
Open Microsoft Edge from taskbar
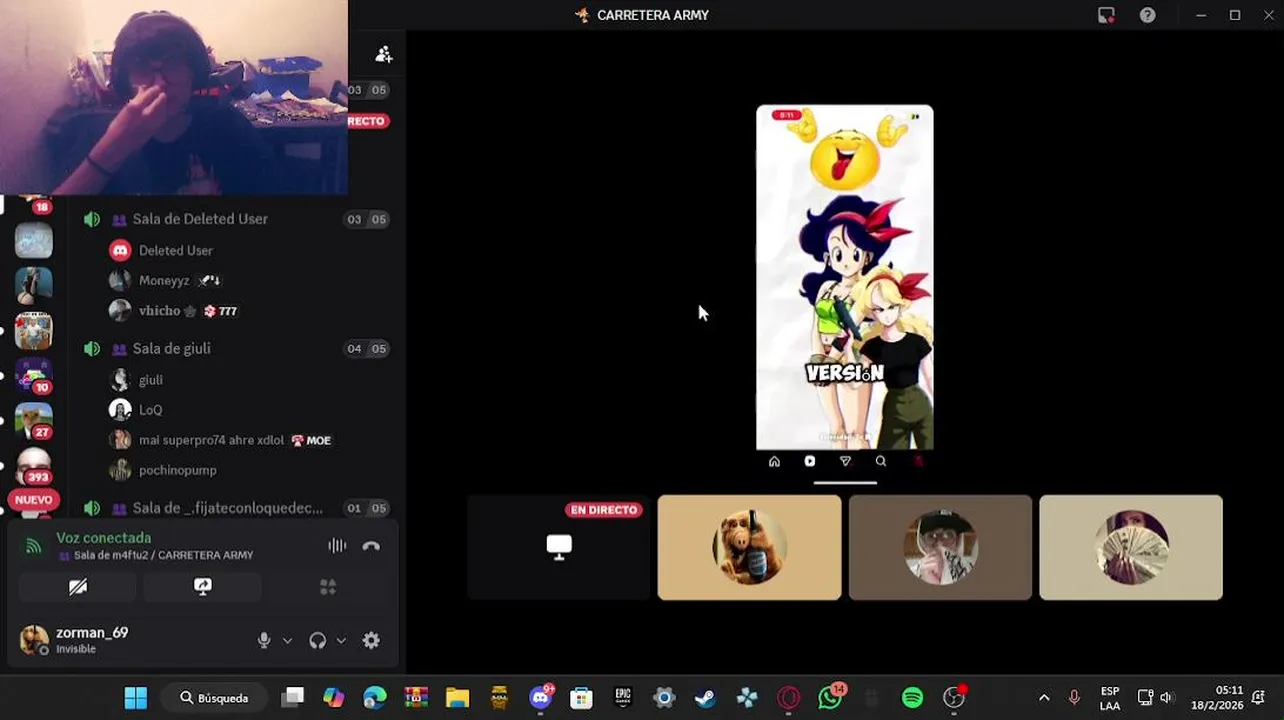(x=375, y=698)
